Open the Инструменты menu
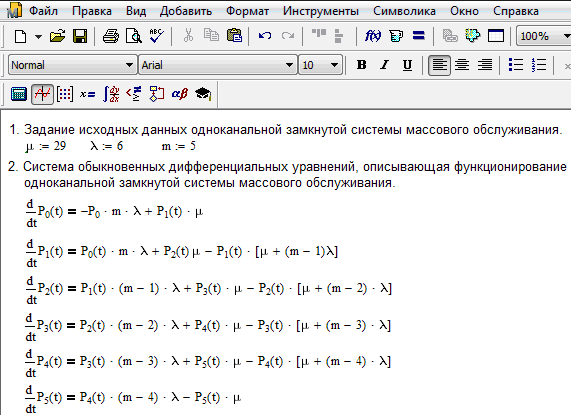Viewport: 571px width, 415px height. pyautogui.click(x=321, y=11)
